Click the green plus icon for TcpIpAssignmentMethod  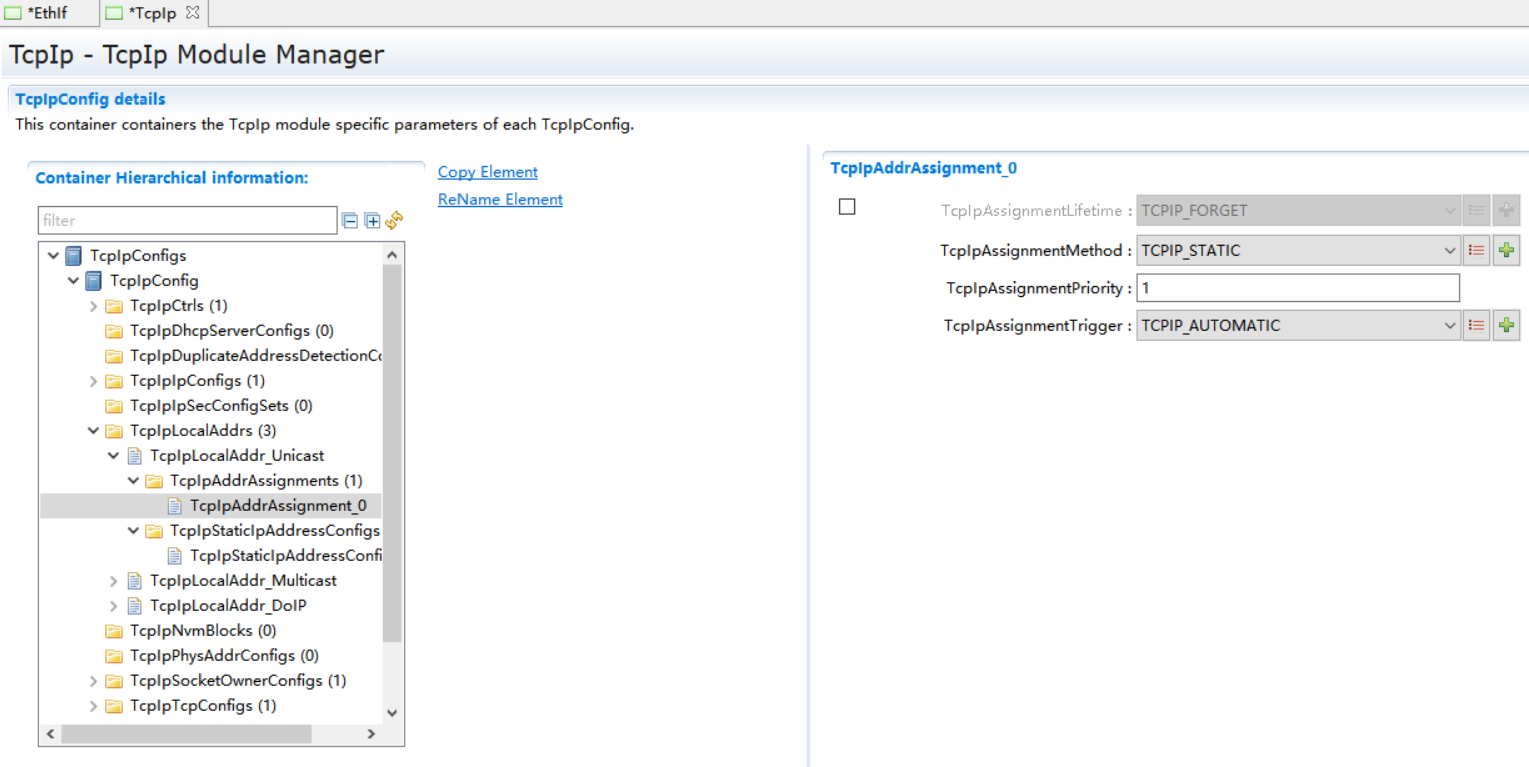[1506, 250]
